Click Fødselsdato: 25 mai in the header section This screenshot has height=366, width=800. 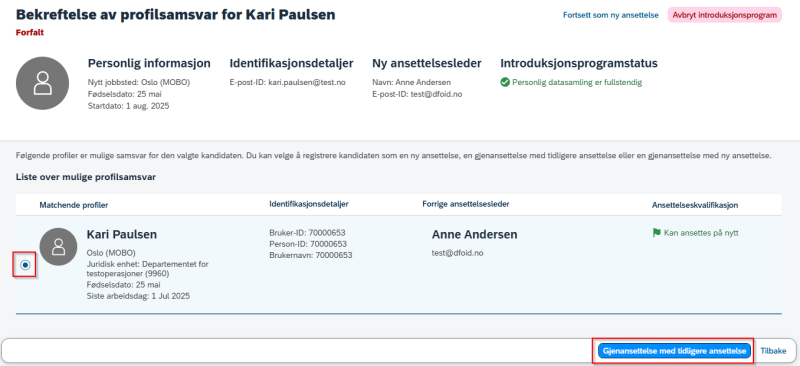coord(125,94)
